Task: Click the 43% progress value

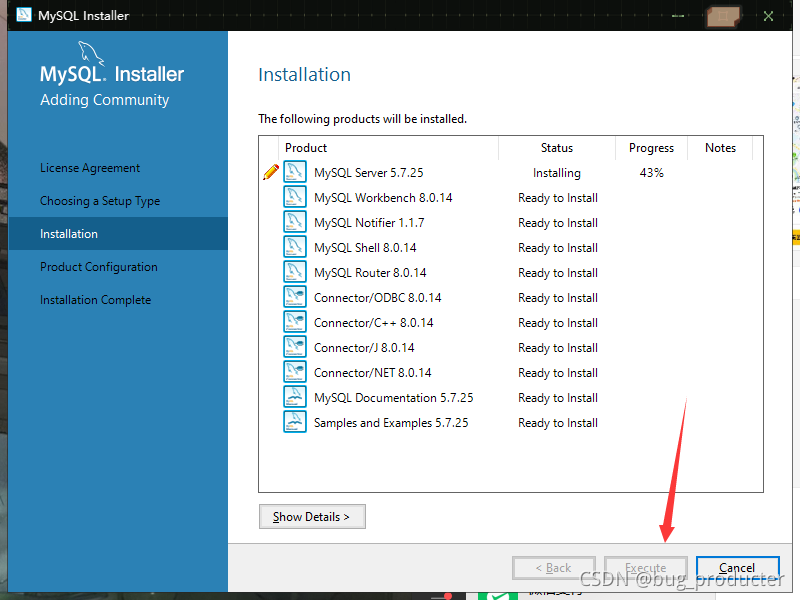Action: pyautogui.click(x=652, y=173)
